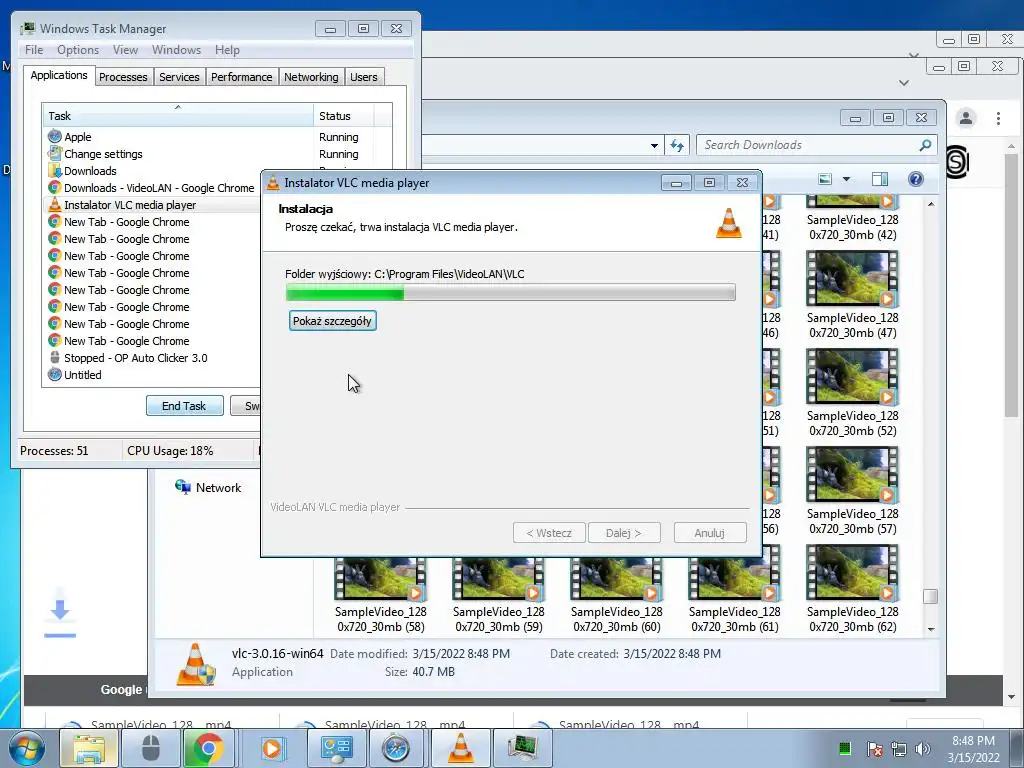This screenshot has width=1024, height=768.
Task: Open the View menu in Task Manager
Action: click(125, 50)
